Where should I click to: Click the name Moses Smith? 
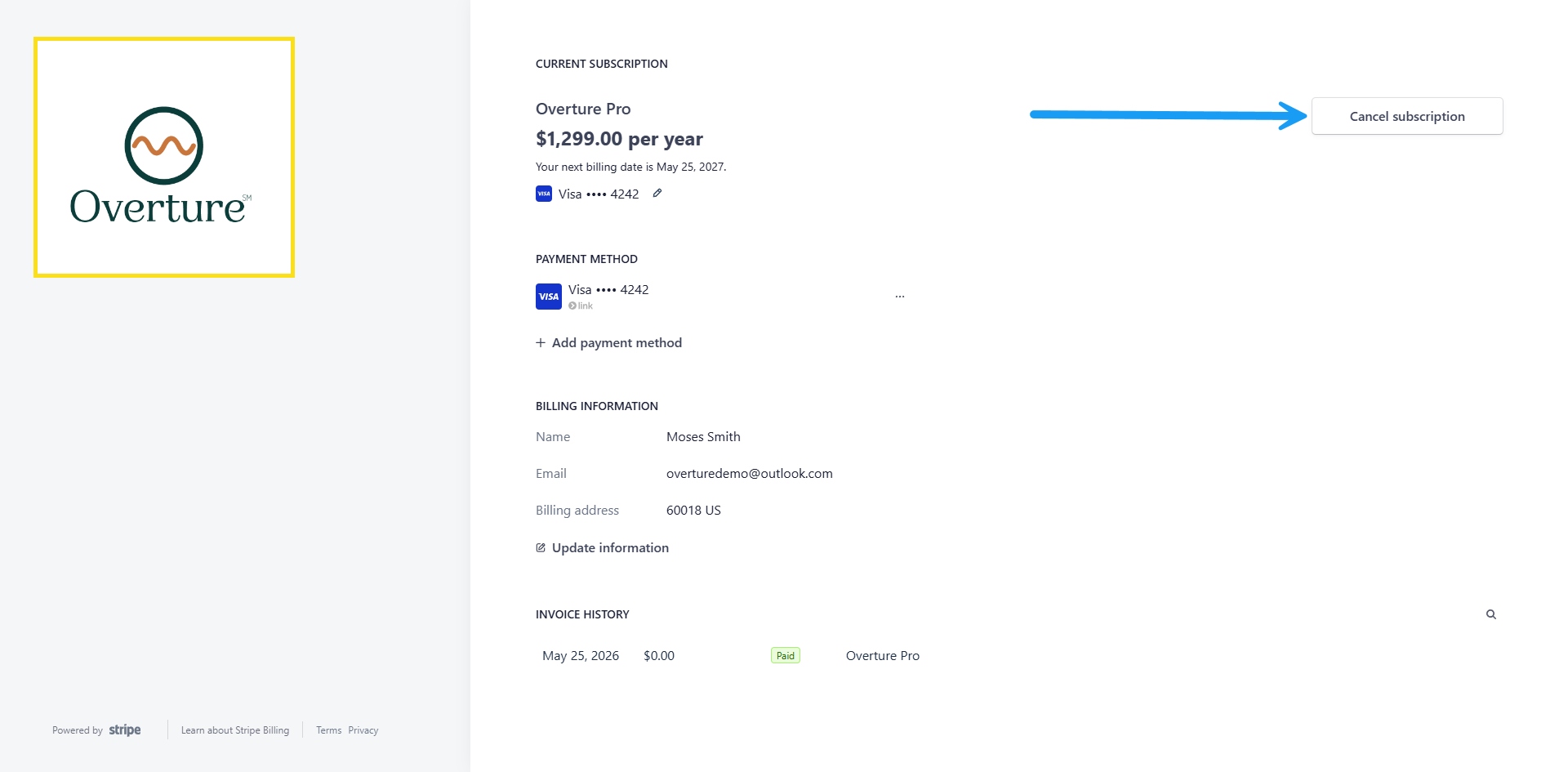[x=703, y=436]
